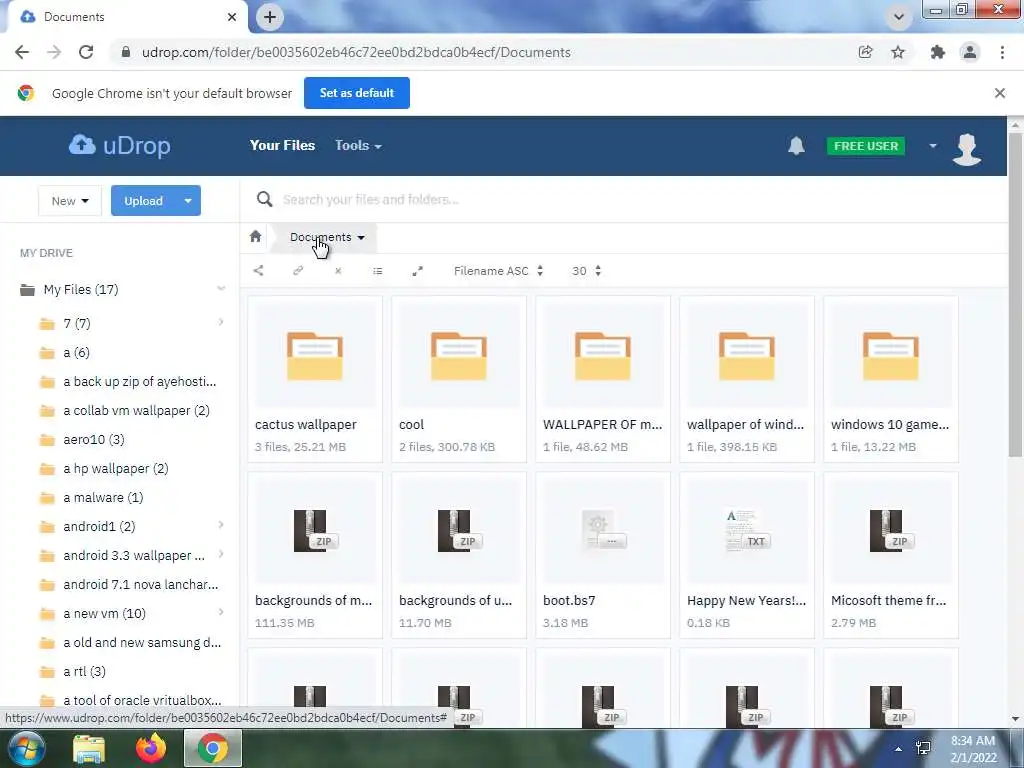Open Chrome extensions puzzle icon

938,52
